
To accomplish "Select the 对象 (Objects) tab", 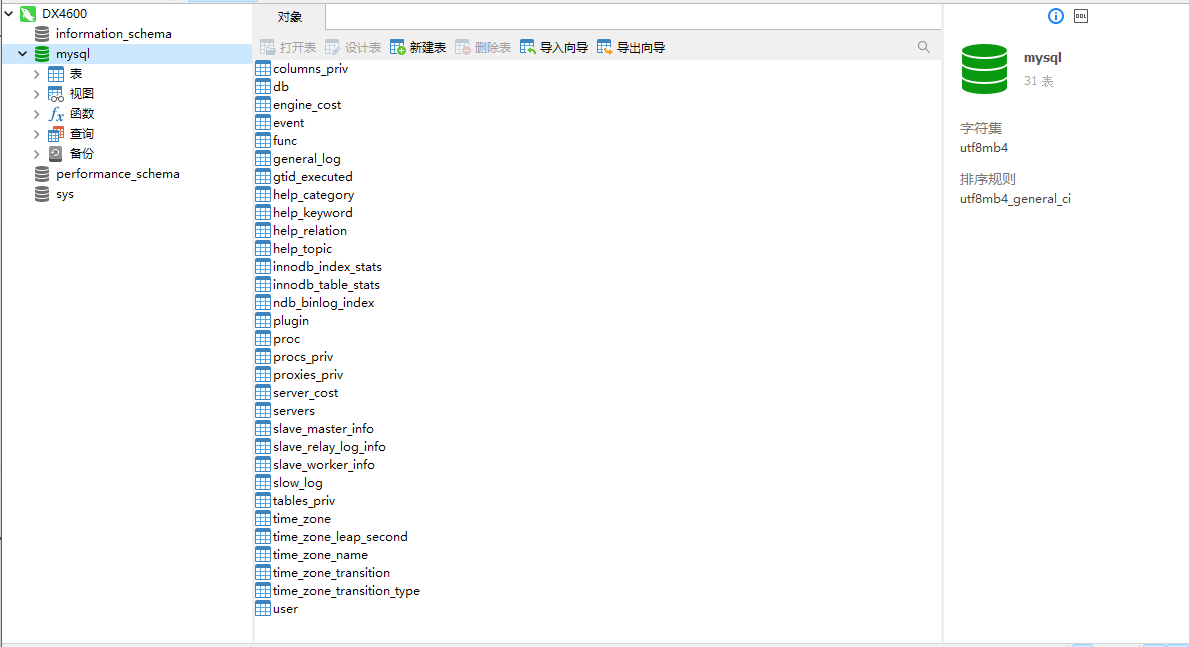I will (289, 17).
